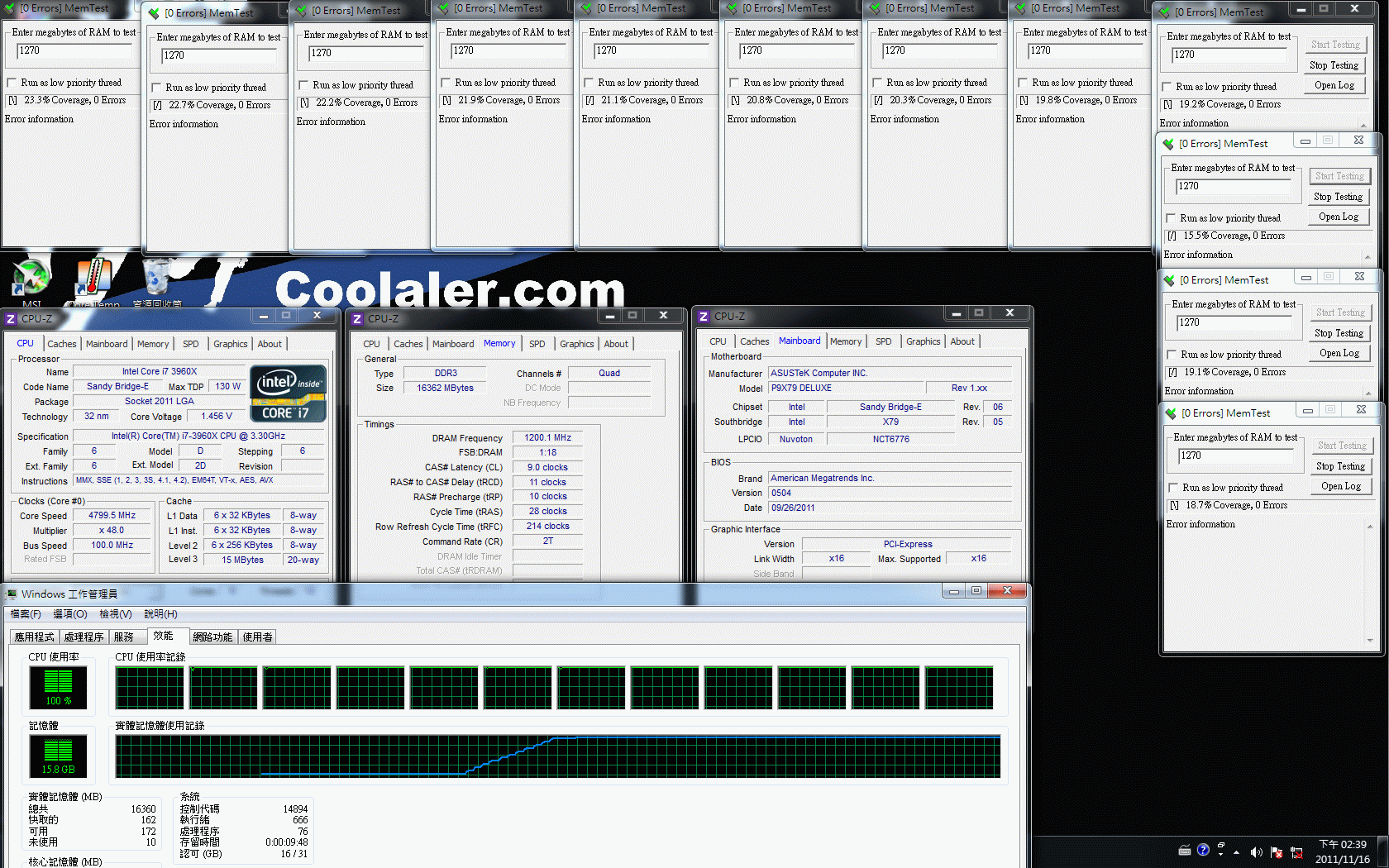This screenshot has width=1389, height=868.
Task: Toggle low priority thread in 23.3% MemTest
Action: coord(12,83)
